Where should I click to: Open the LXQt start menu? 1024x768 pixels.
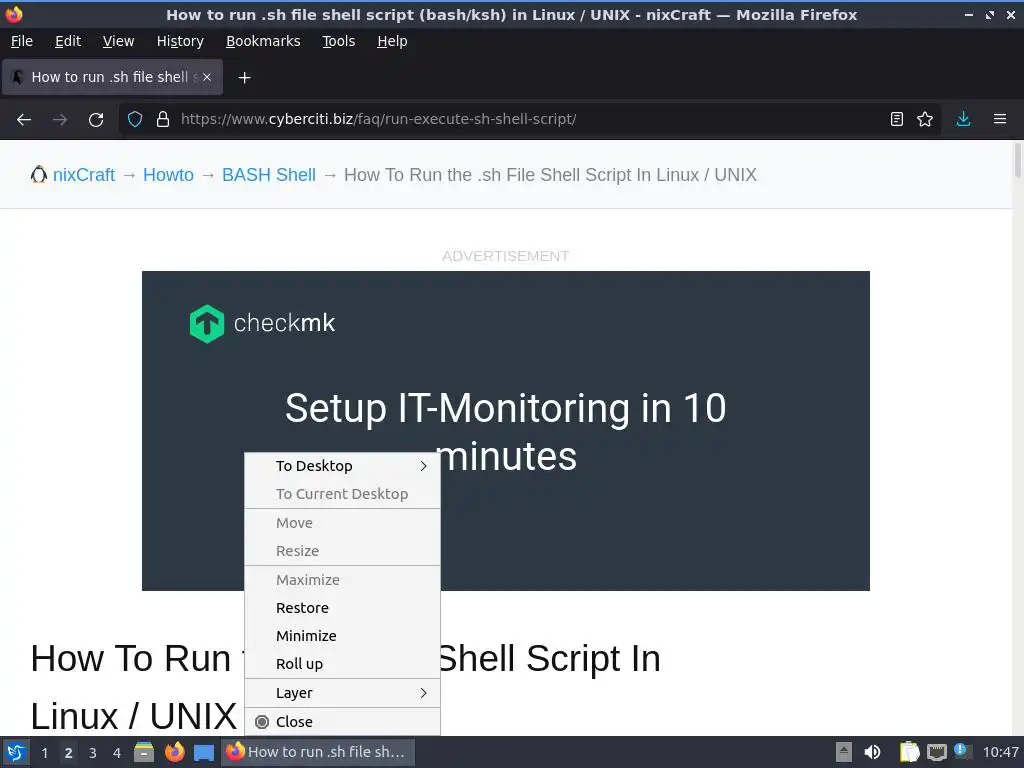coord(16,752)
